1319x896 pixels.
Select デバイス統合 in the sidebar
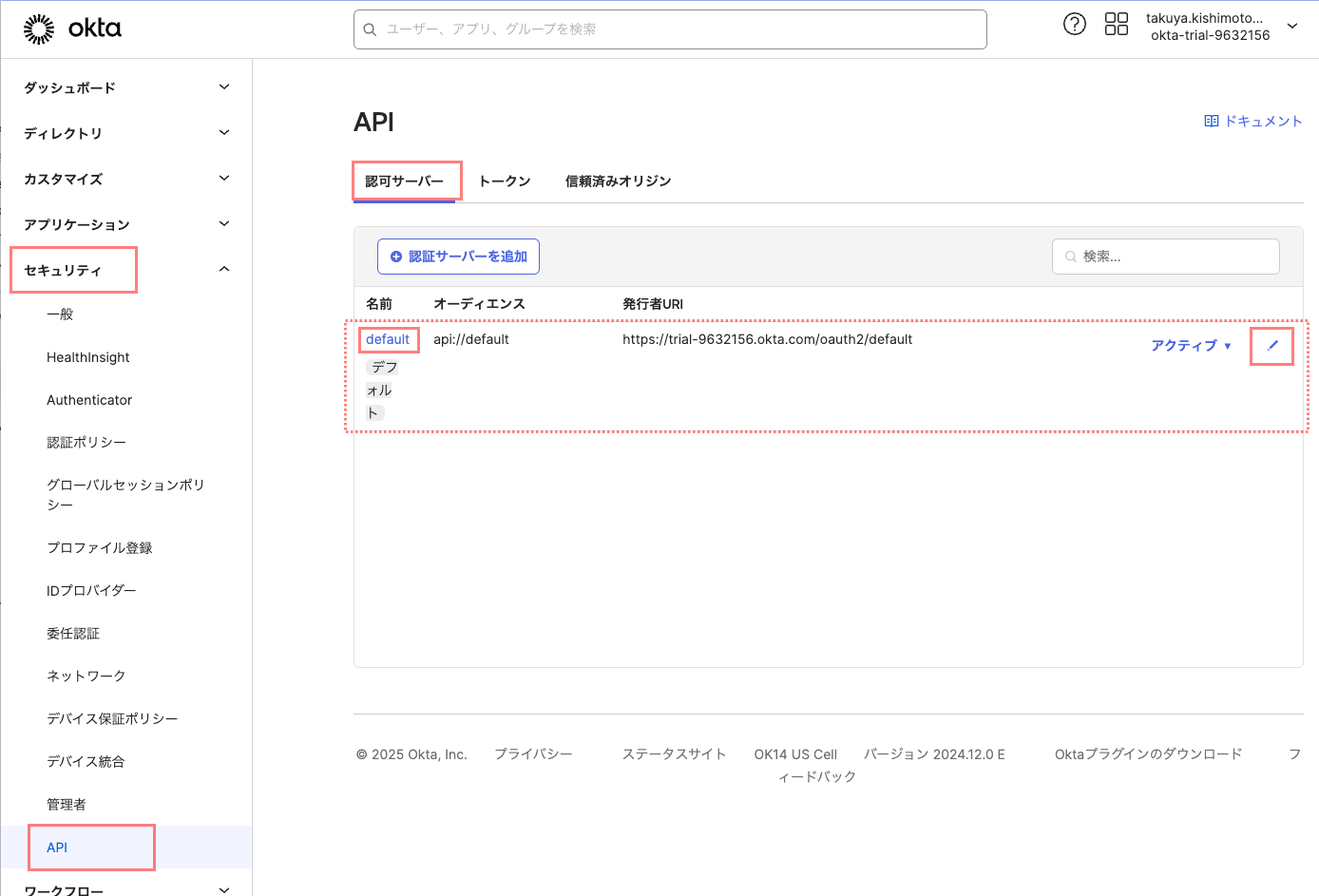[86, 762]
